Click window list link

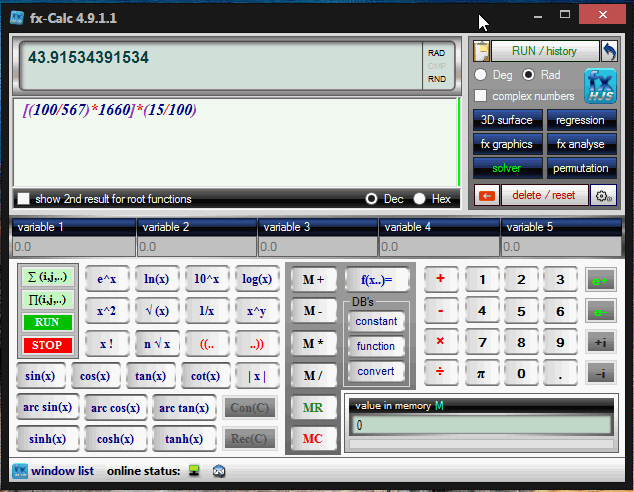coord(62,471)
